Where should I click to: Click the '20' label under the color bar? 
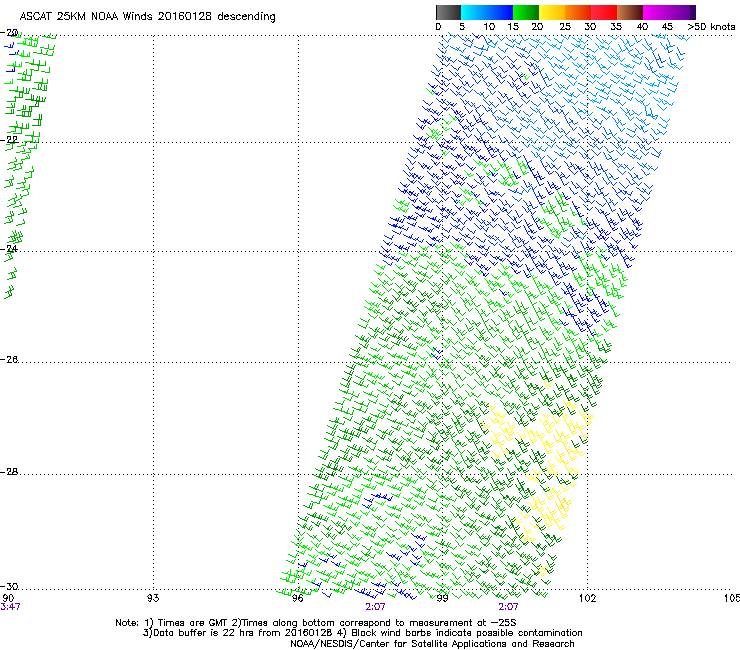tap(538, 26)
